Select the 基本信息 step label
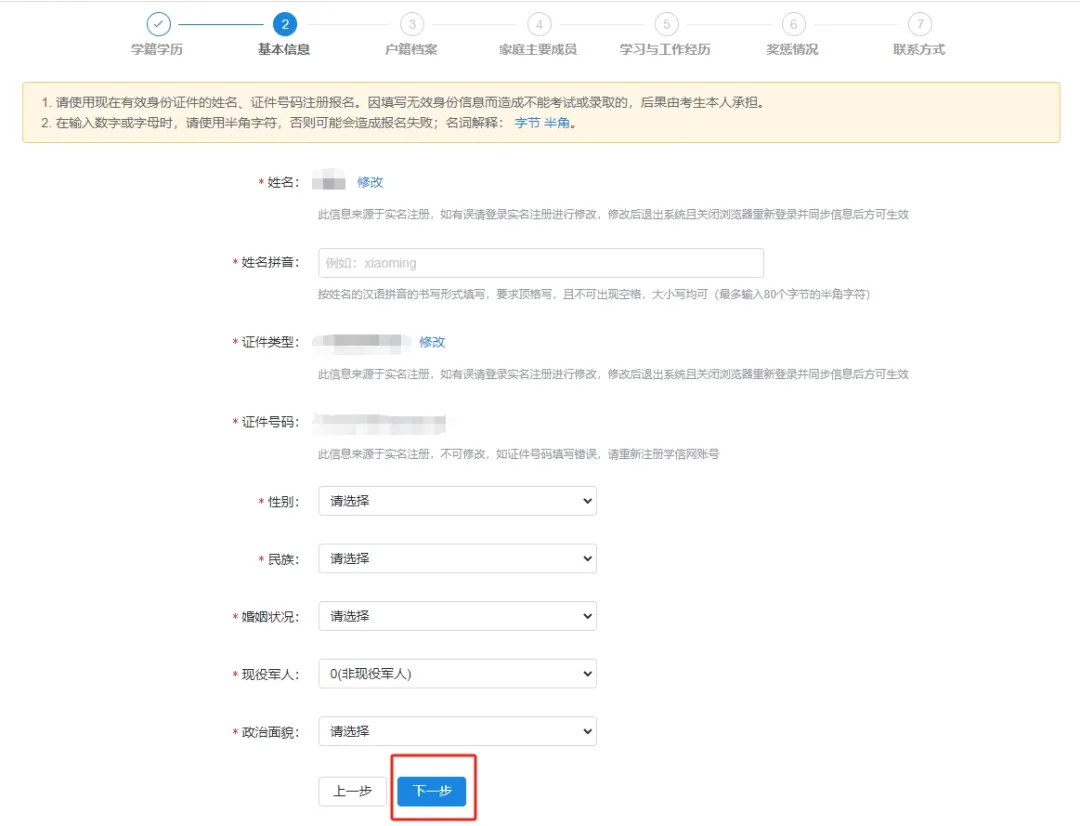Image resolution: width=1080 pixels, height=826 pixels. [284, 50]
